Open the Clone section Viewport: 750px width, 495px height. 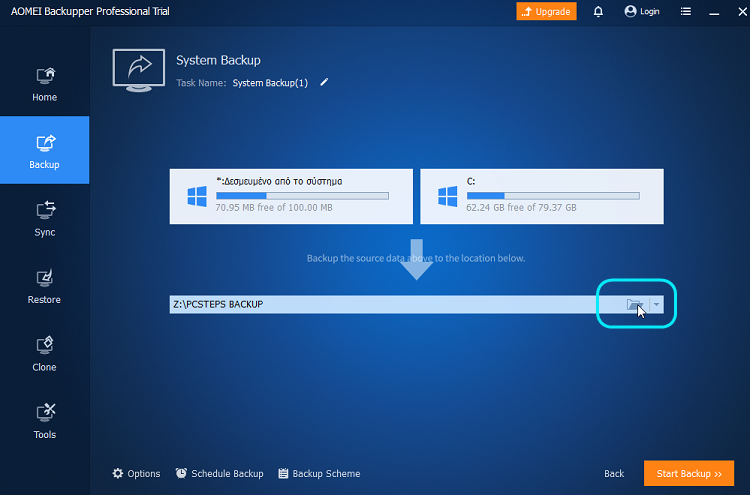pos(44,354)
